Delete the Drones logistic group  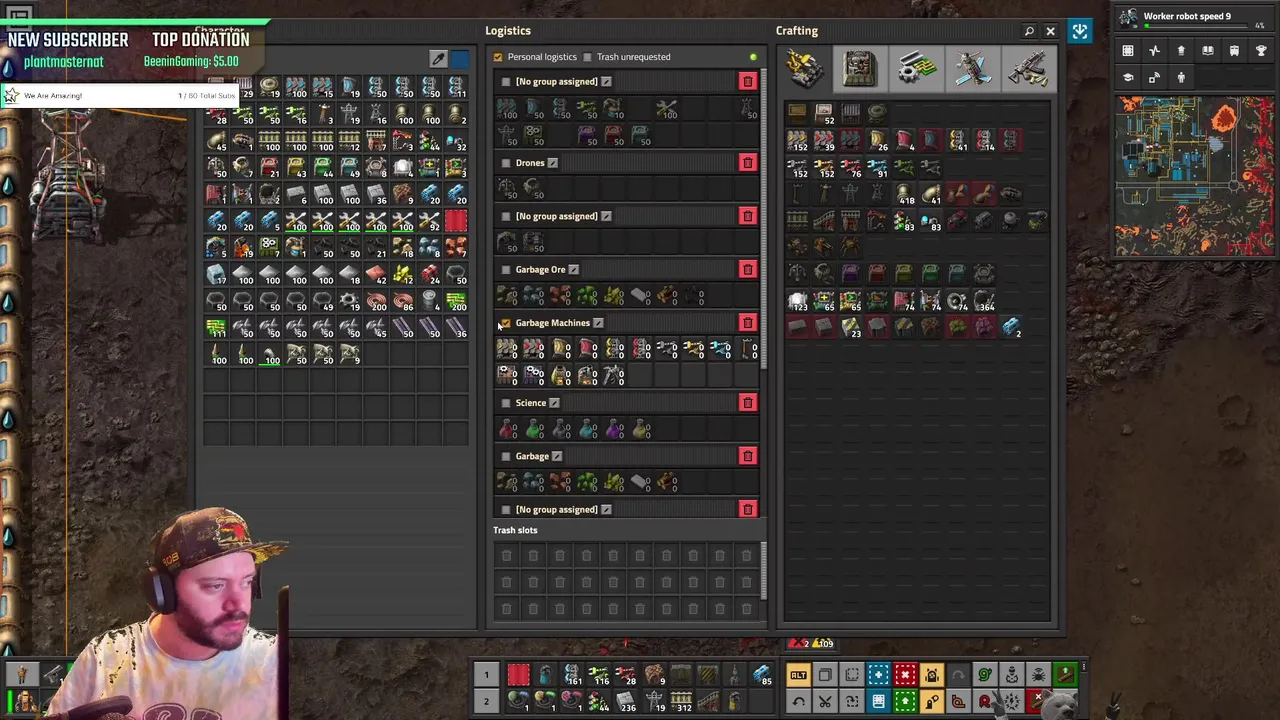click(x=747, y=163)
